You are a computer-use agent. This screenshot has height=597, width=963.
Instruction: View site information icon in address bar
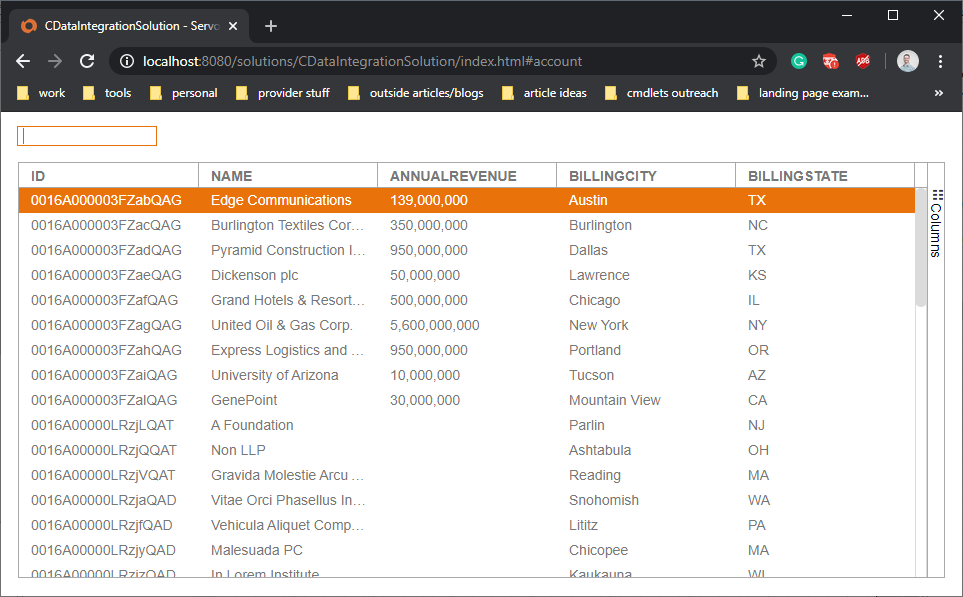[127, 61]
